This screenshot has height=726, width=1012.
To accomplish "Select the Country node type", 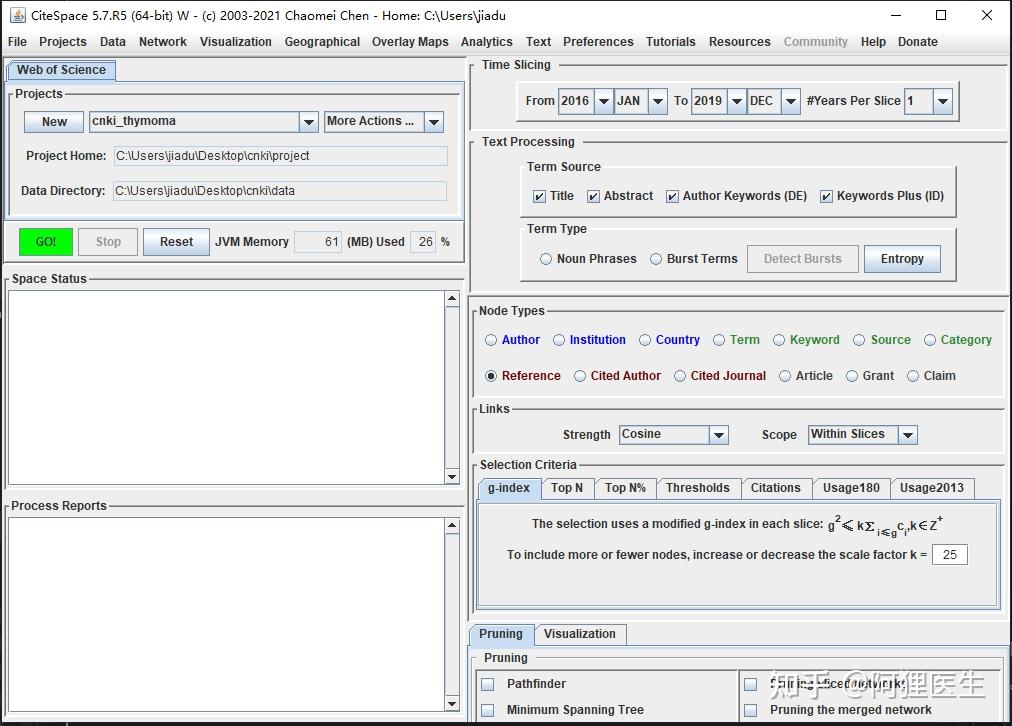I will (x=645, y=340).
